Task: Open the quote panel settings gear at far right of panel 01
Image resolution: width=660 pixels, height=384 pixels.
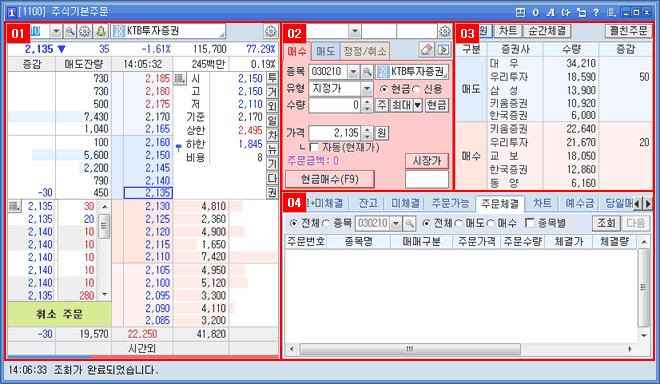Action: pos(270,31)
